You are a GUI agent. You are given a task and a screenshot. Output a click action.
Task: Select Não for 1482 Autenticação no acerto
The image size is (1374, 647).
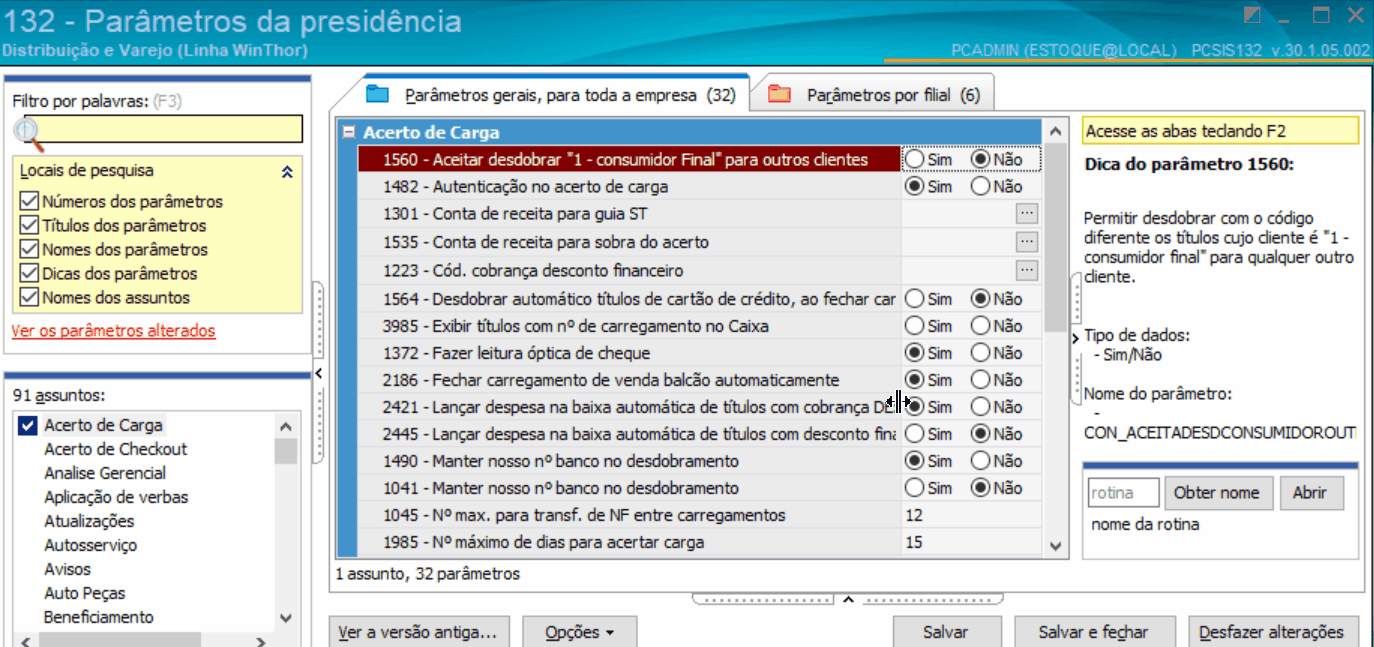tap(982, 186)
